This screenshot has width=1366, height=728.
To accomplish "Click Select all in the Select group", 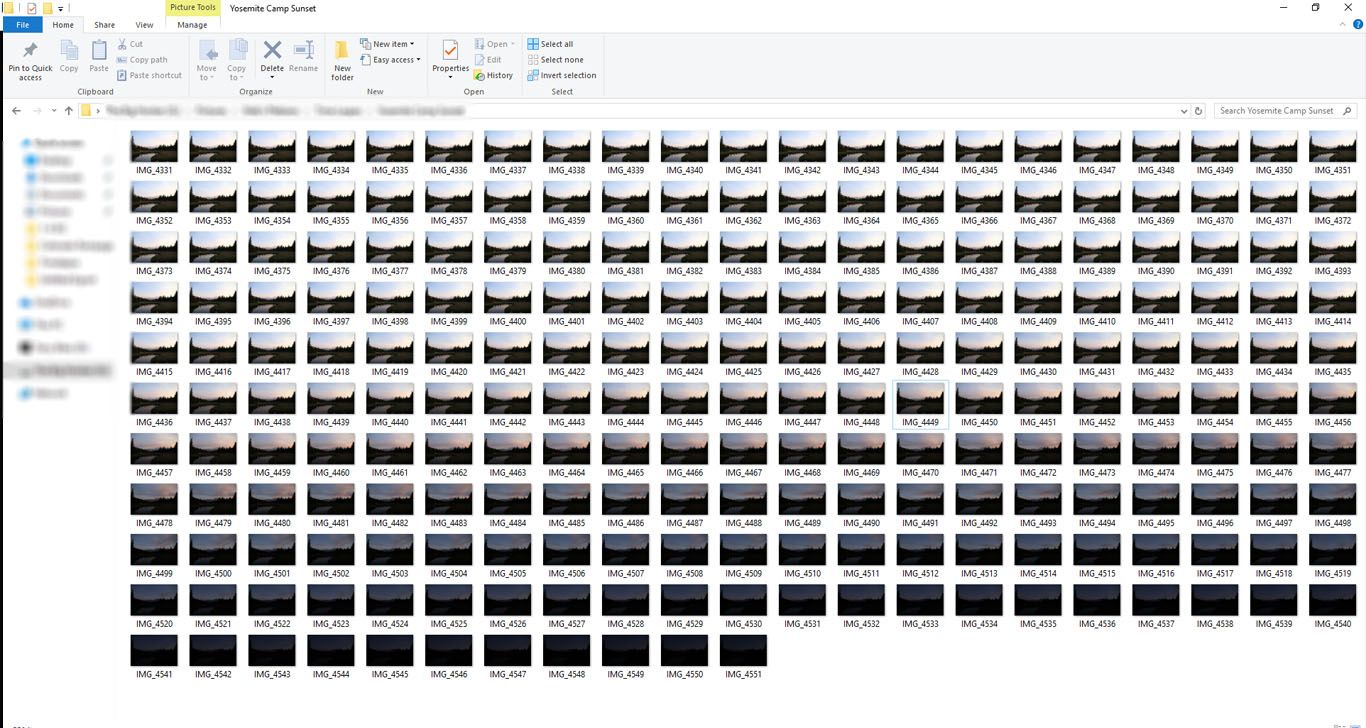I will (550, 44).
